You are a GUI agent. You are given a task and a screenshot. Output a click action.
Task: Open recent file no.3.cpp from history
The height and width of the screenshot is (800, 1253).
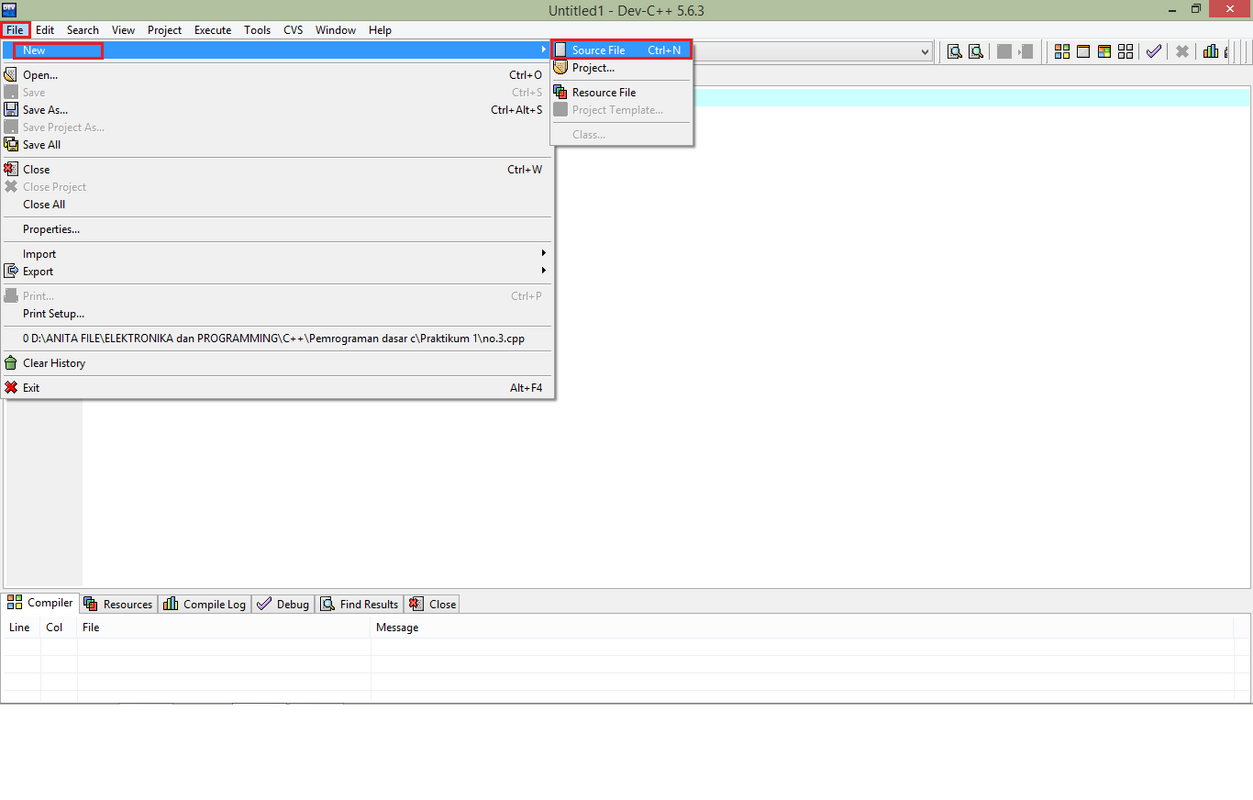[x=273, y=338]
